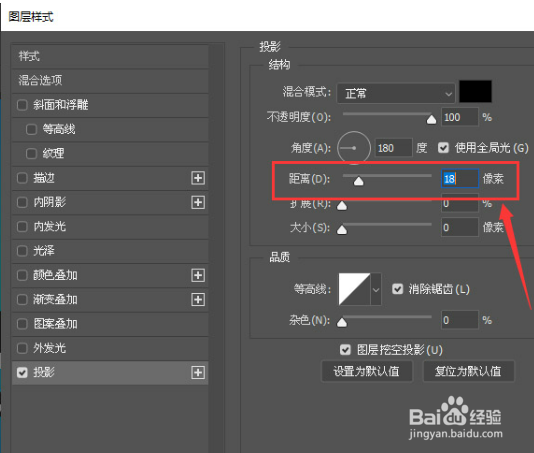Add another 颜色叠加 effect with plus icon
This screenshot has height=453, width=534.
[x=198, y=275]
